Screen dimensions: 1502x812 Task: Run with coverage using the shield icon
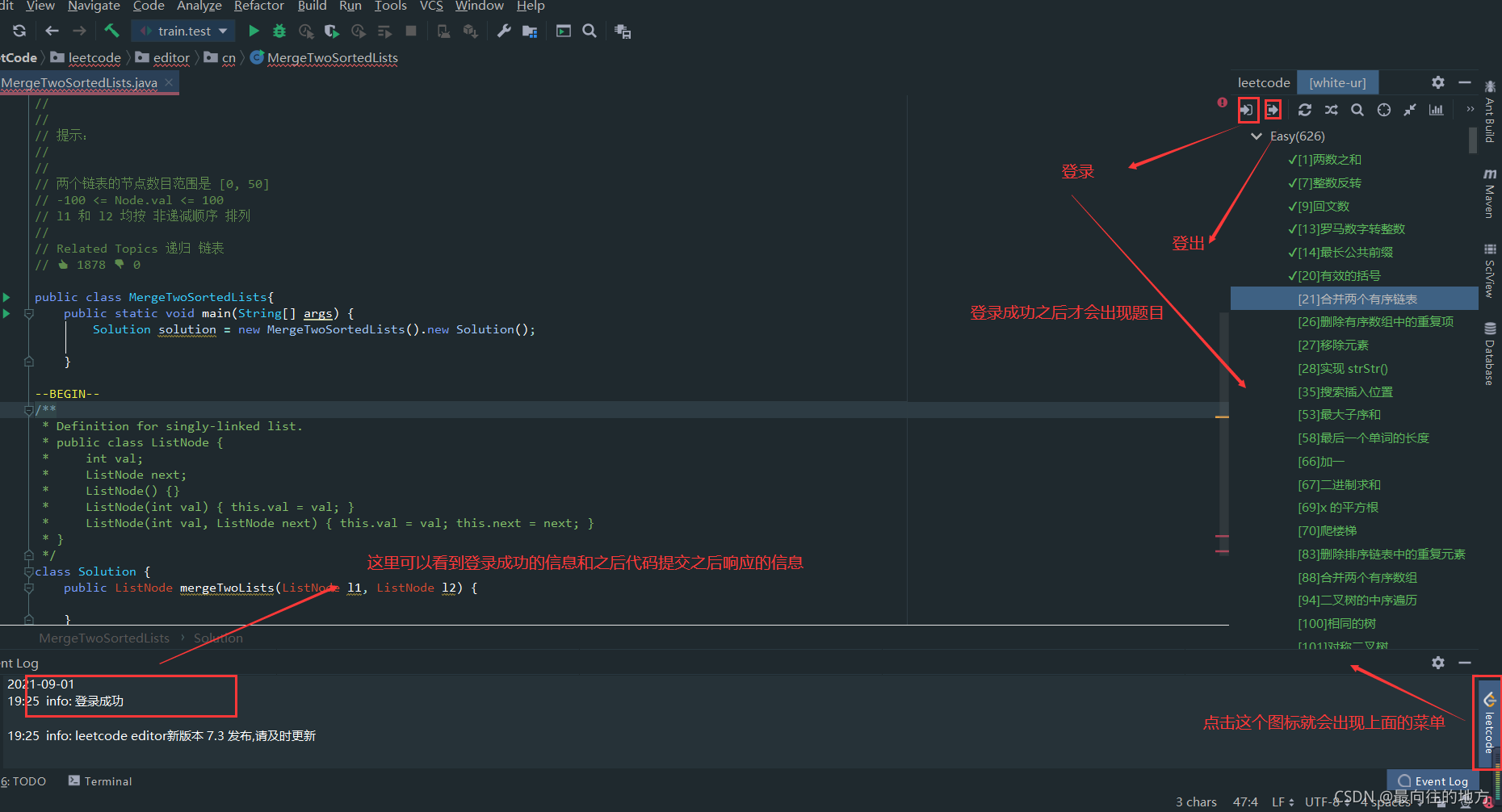pos(332,31)
